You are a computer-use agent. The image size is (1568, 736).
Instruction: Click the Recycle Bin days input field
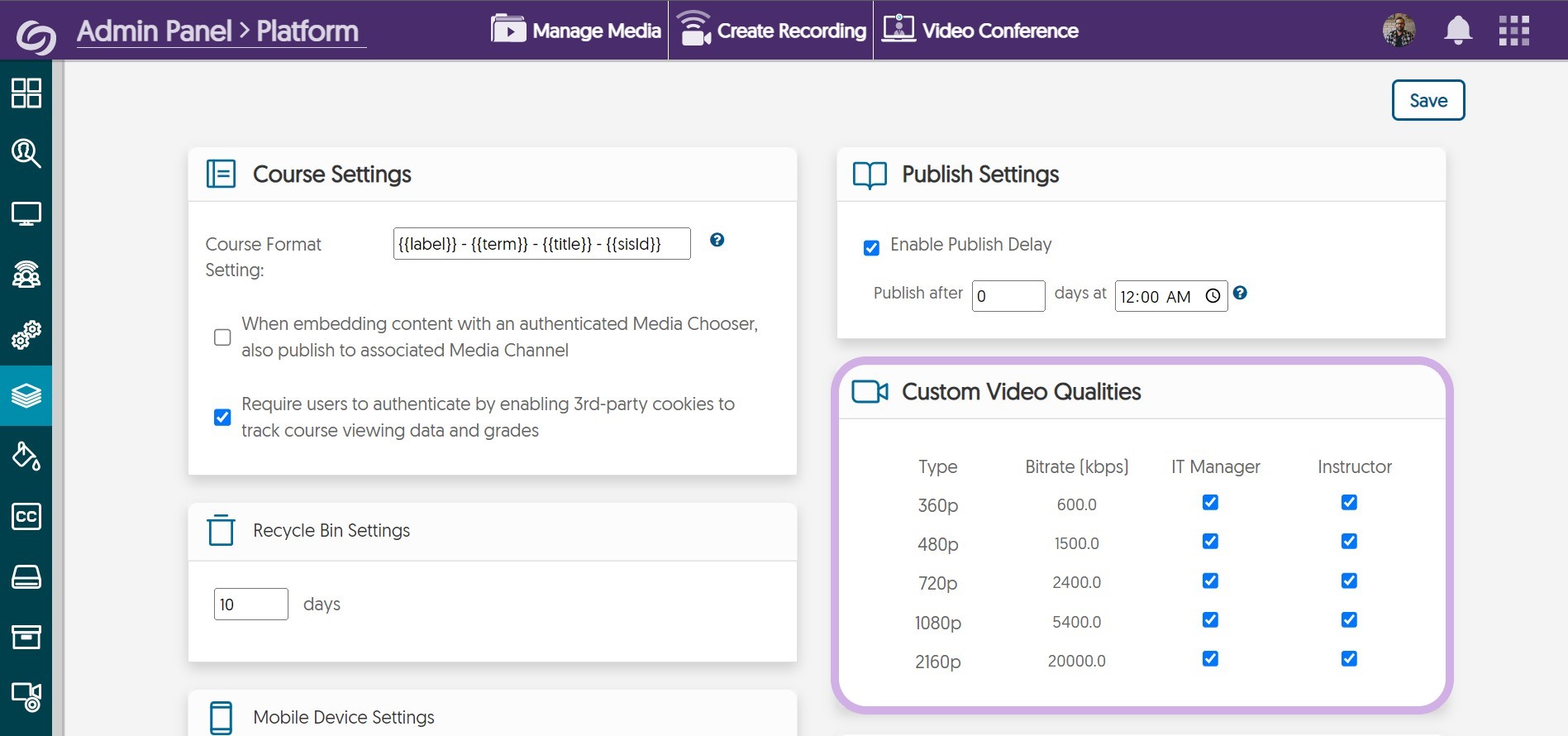pos(250,605)
